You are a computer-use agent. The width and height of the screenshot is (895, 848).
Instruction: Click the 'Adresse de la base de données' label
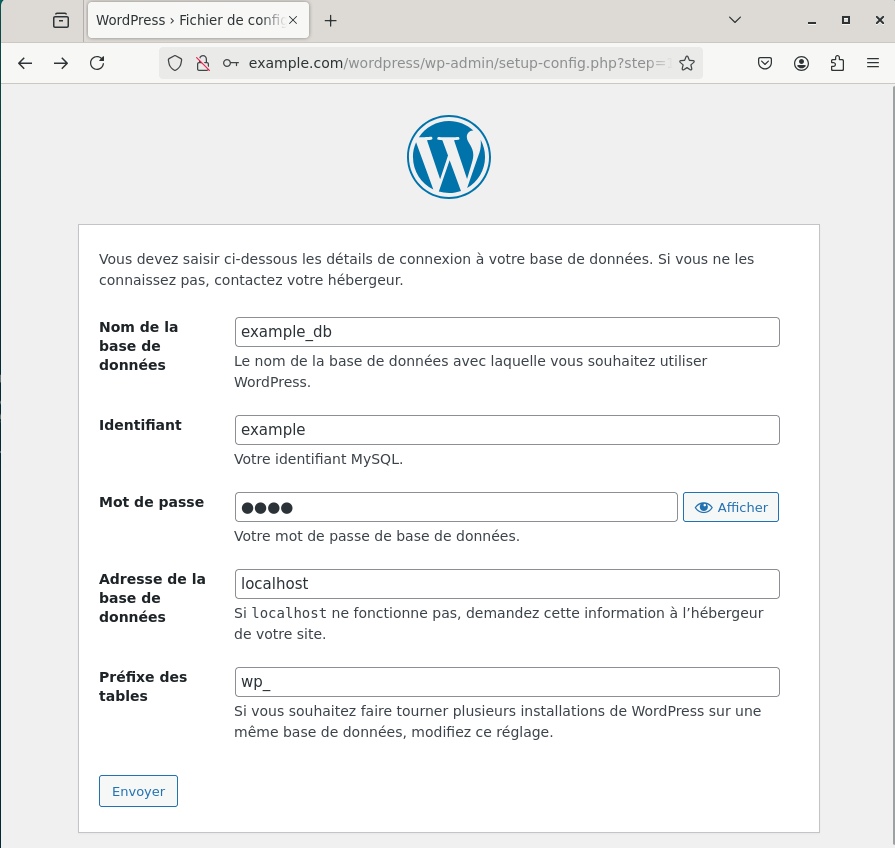pyautogui.click(x=152, y=597)
